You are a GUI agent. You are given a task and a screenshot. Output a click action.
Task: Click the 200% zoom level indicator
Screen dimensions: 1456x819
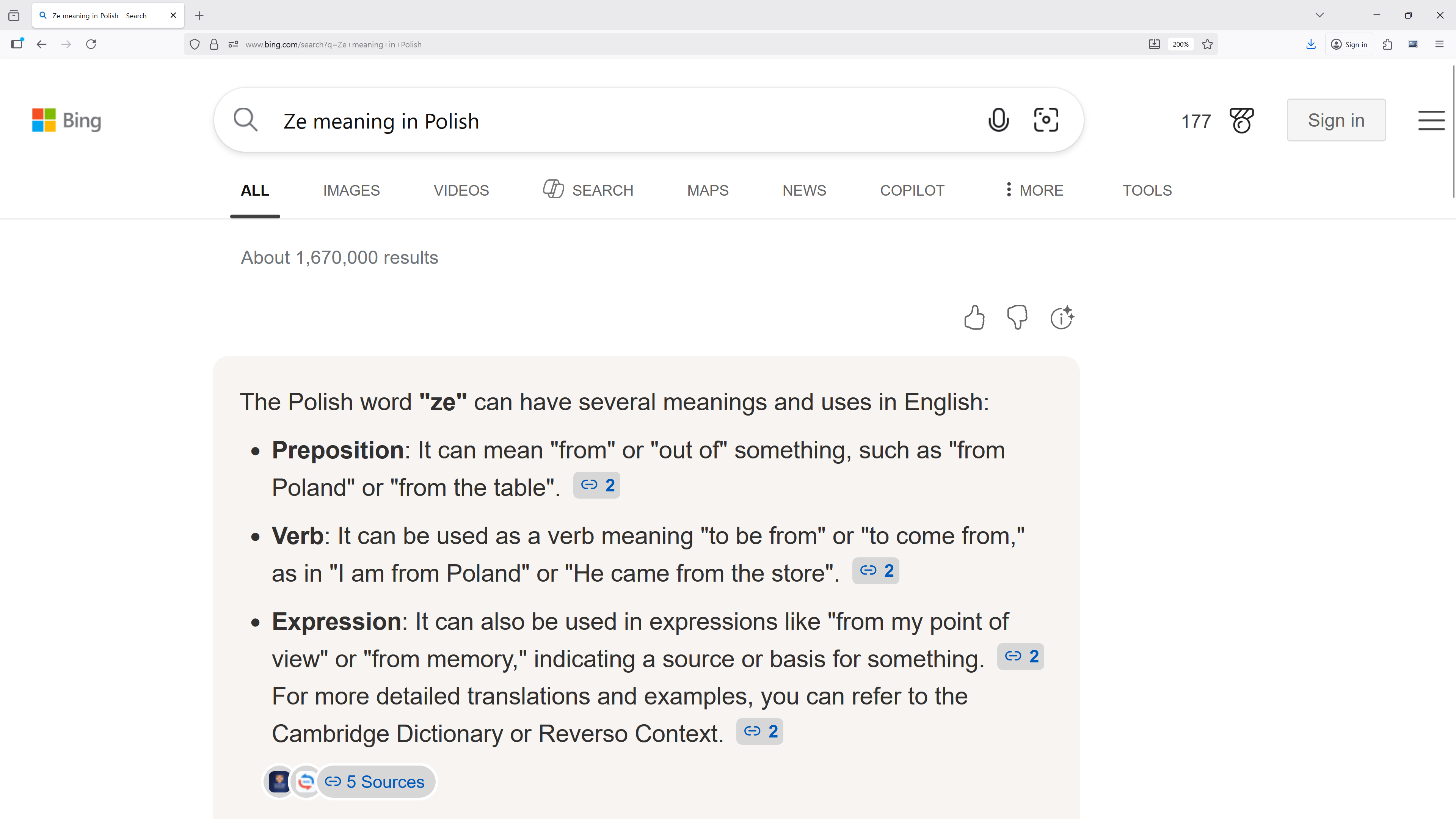tap(1180, 45)
